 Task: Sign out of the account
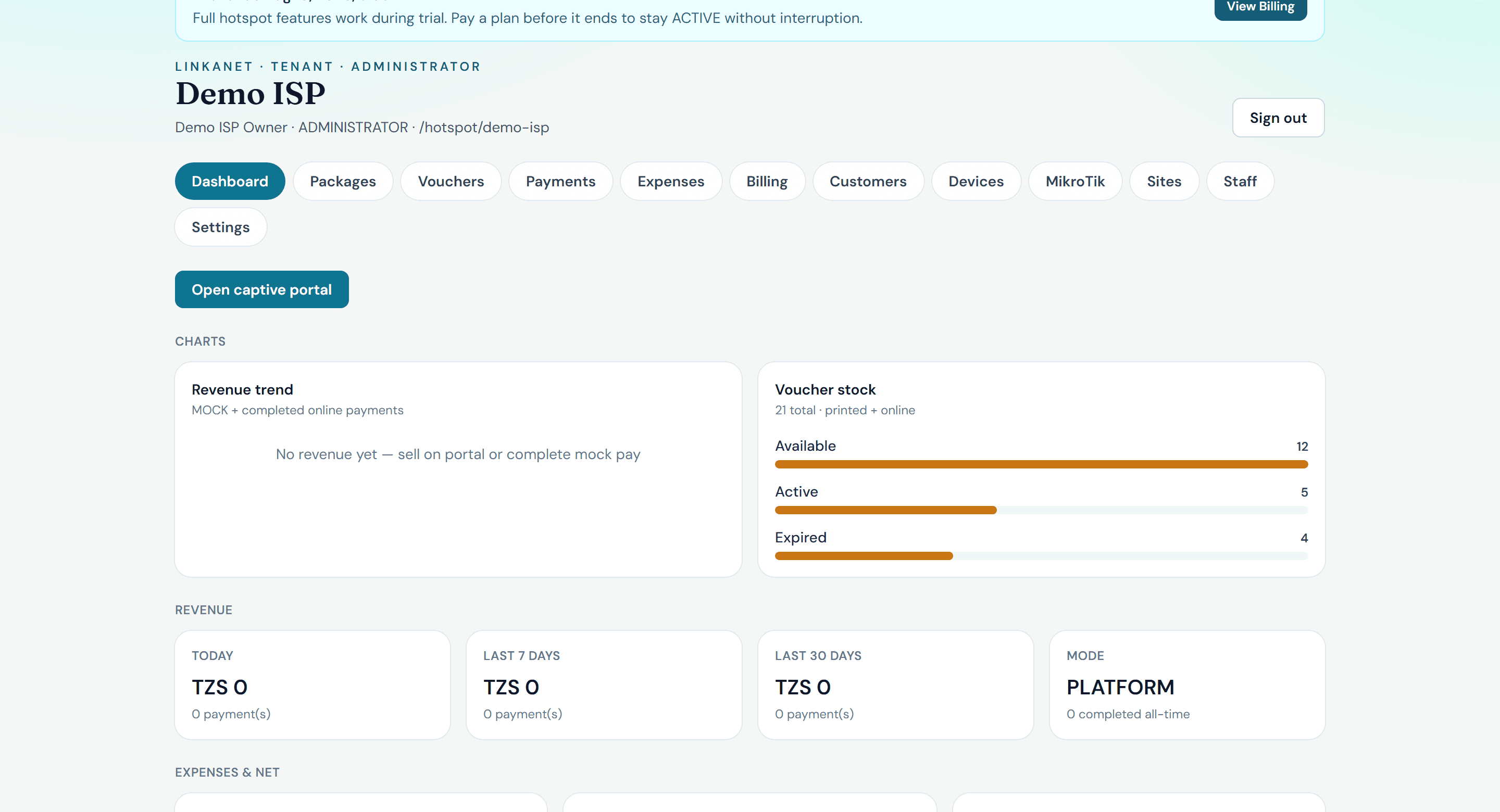(1278, 118)
